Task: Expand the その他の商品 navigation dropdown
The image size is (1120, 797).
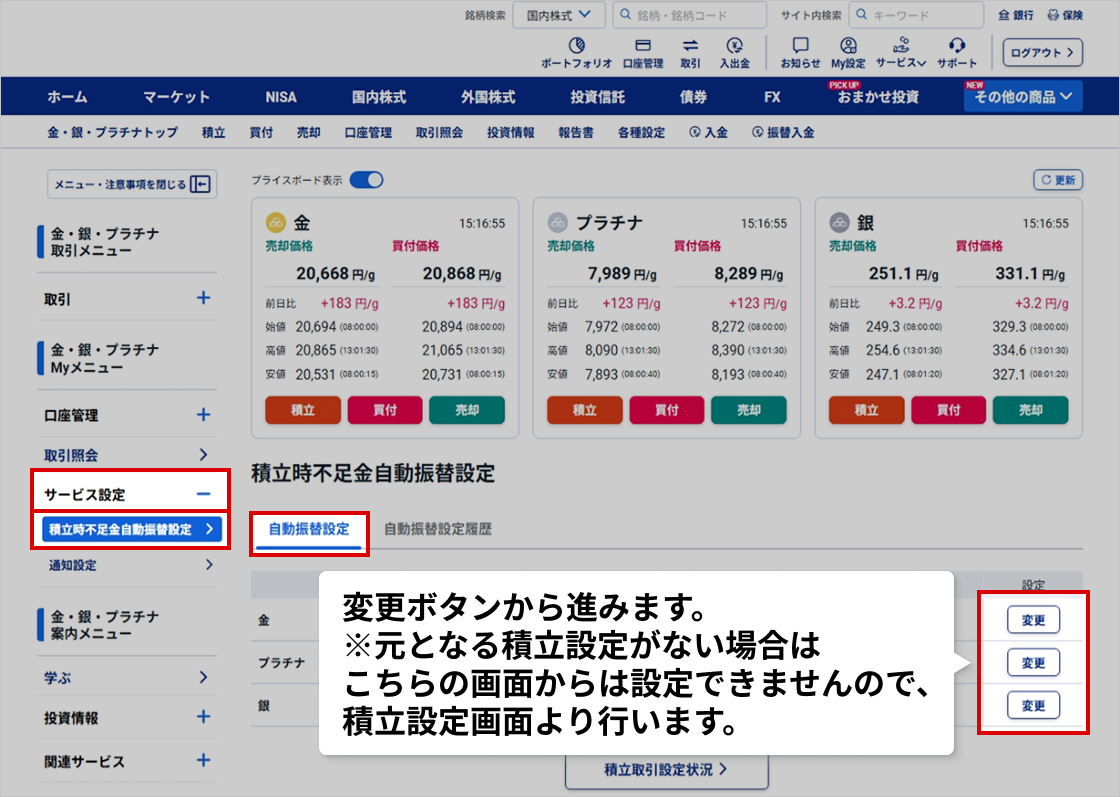Action: [x=1023, y=97]
